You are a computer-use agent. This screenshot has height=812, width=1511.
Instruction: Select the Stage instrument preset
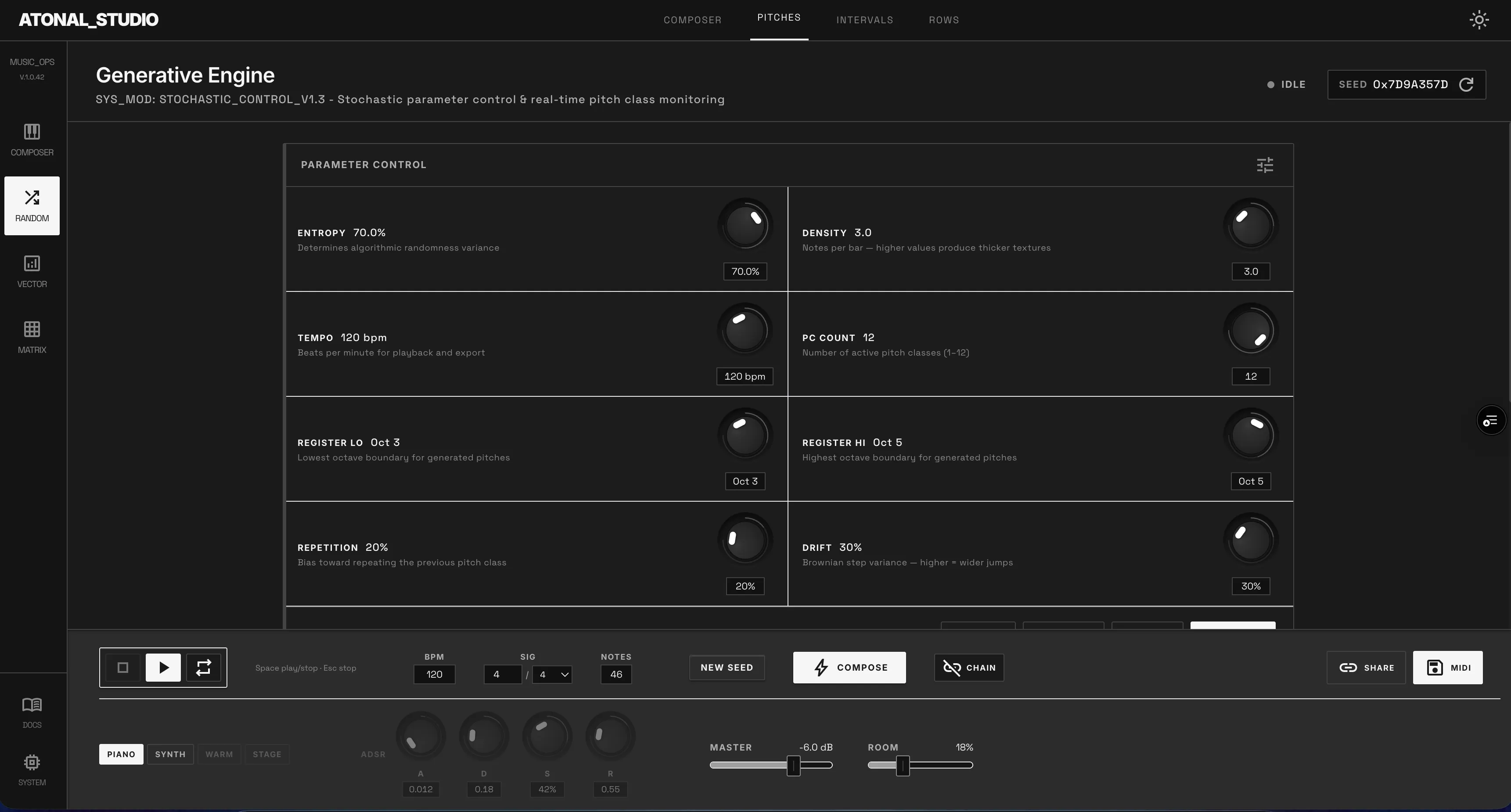point(267,754)
